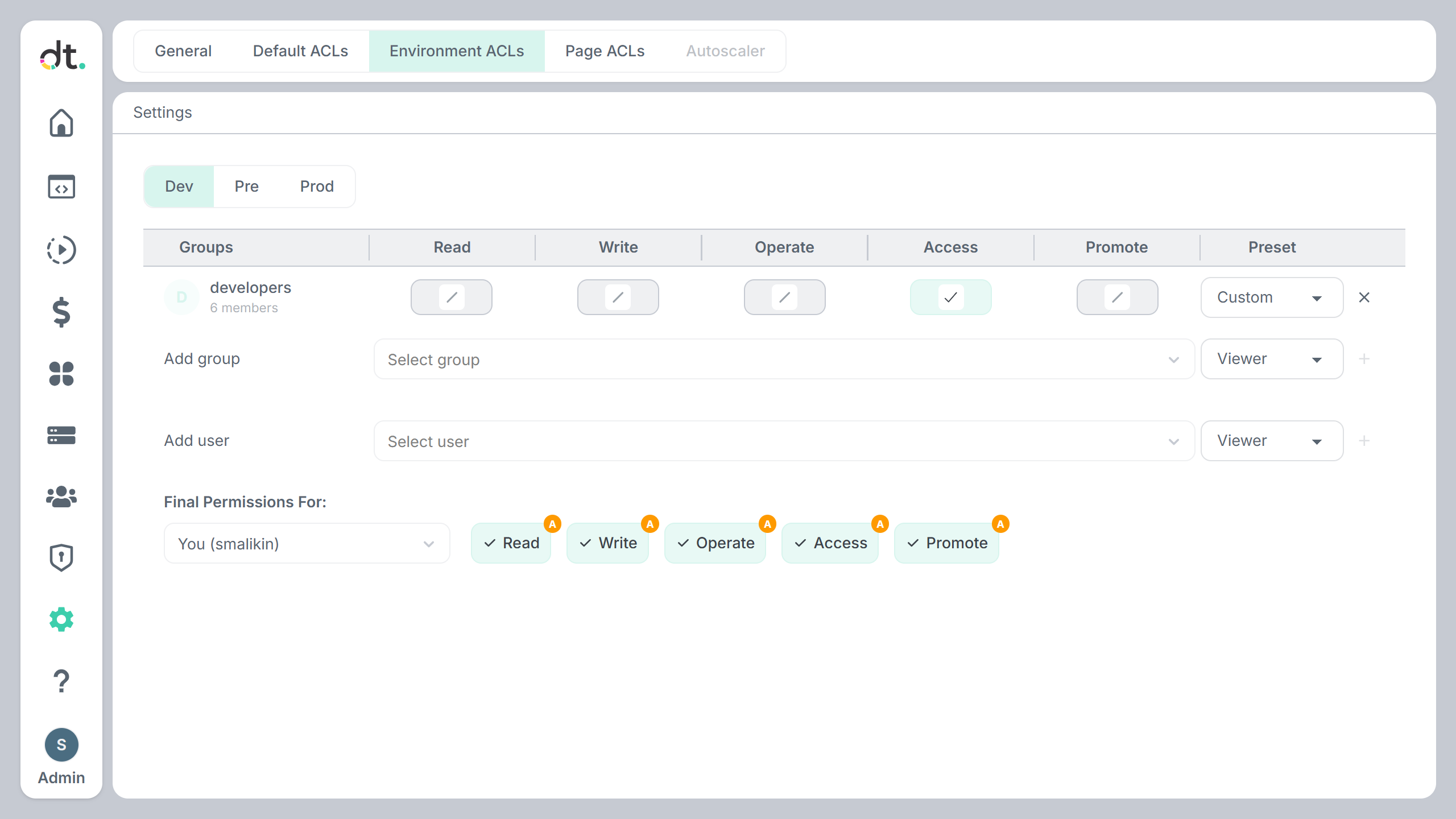
Task: Open the Viewer preset dropdown for Add group
Action: pos(1272,359)
